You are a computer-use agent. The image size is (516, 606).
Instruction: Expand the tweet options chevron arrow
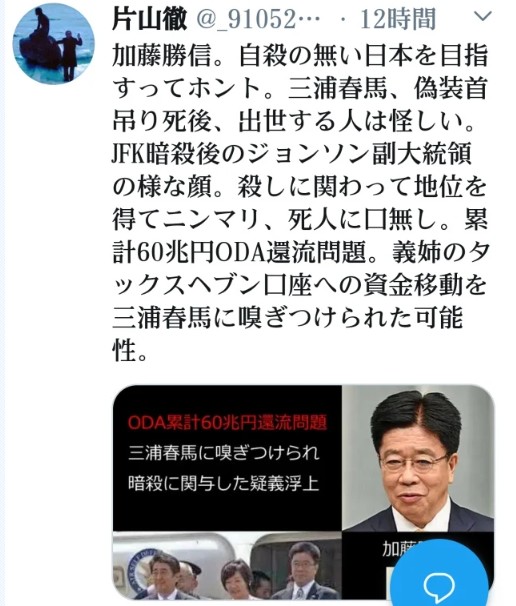[482, 16]
